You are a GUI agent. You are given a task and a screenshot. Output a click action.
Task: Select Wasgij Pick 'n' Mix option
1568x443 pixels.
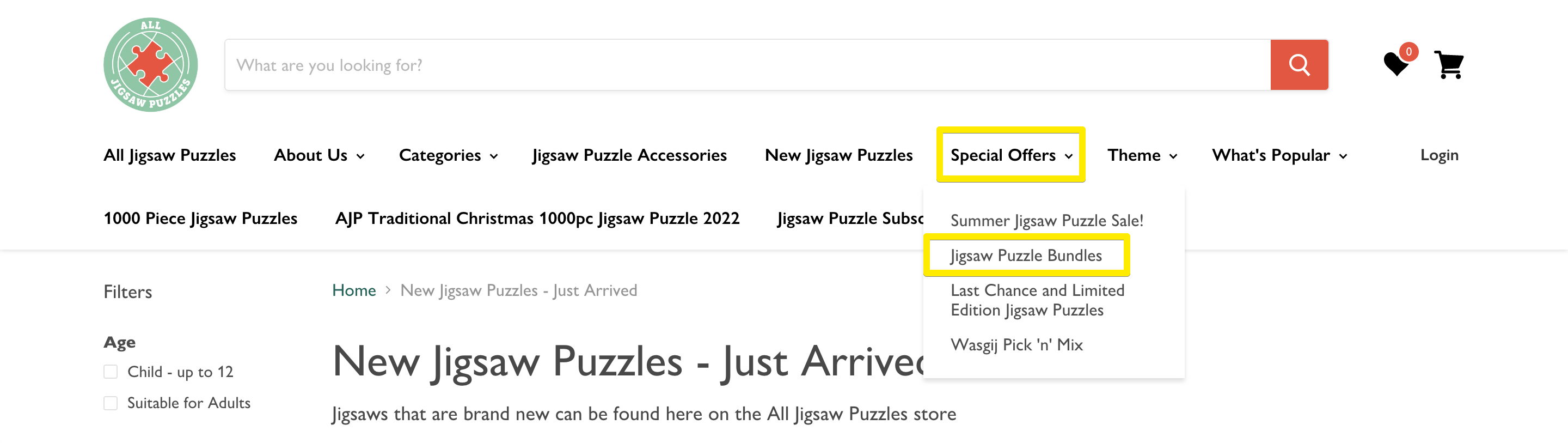pyautogui.click(x=1017, y=344)
